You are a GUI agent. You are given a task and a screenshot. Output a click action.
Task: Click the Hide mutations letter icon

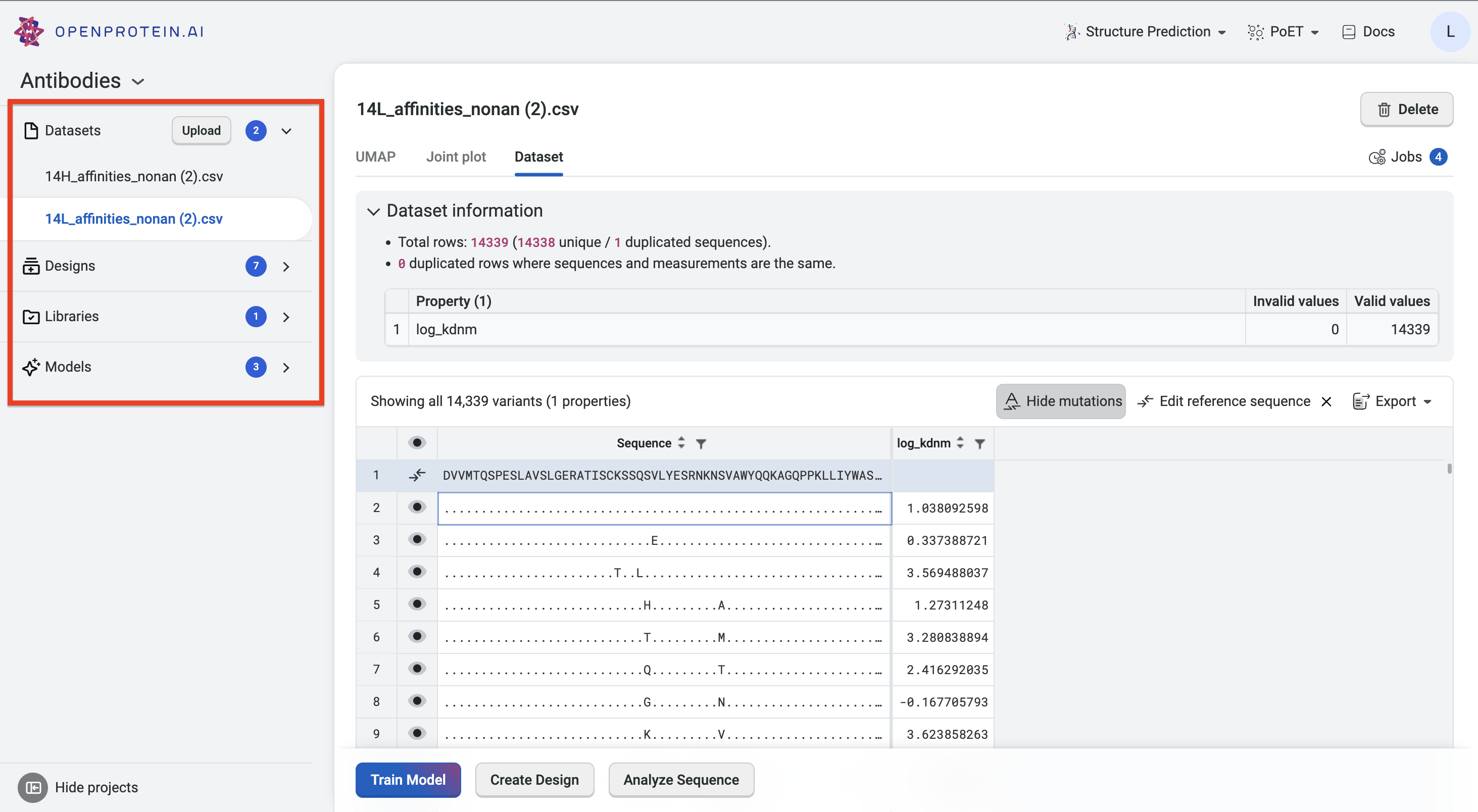point(1012,401)
